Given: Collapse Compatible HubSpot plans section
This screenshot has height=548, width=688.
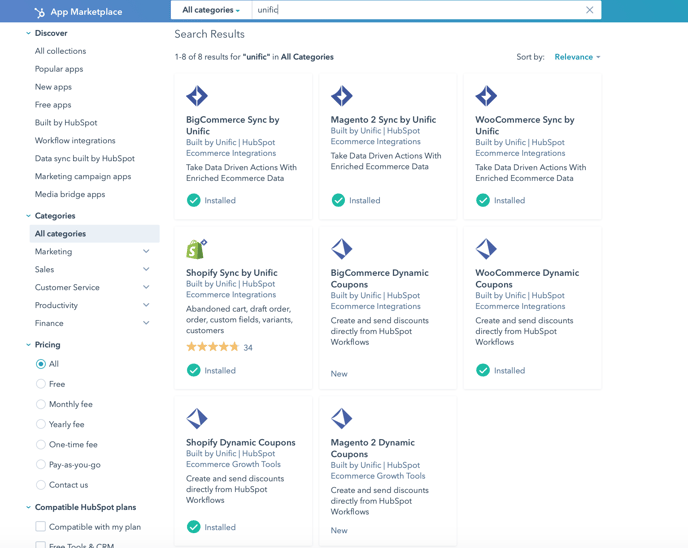Looking at the screenshot, I should [x=29, y=507].
